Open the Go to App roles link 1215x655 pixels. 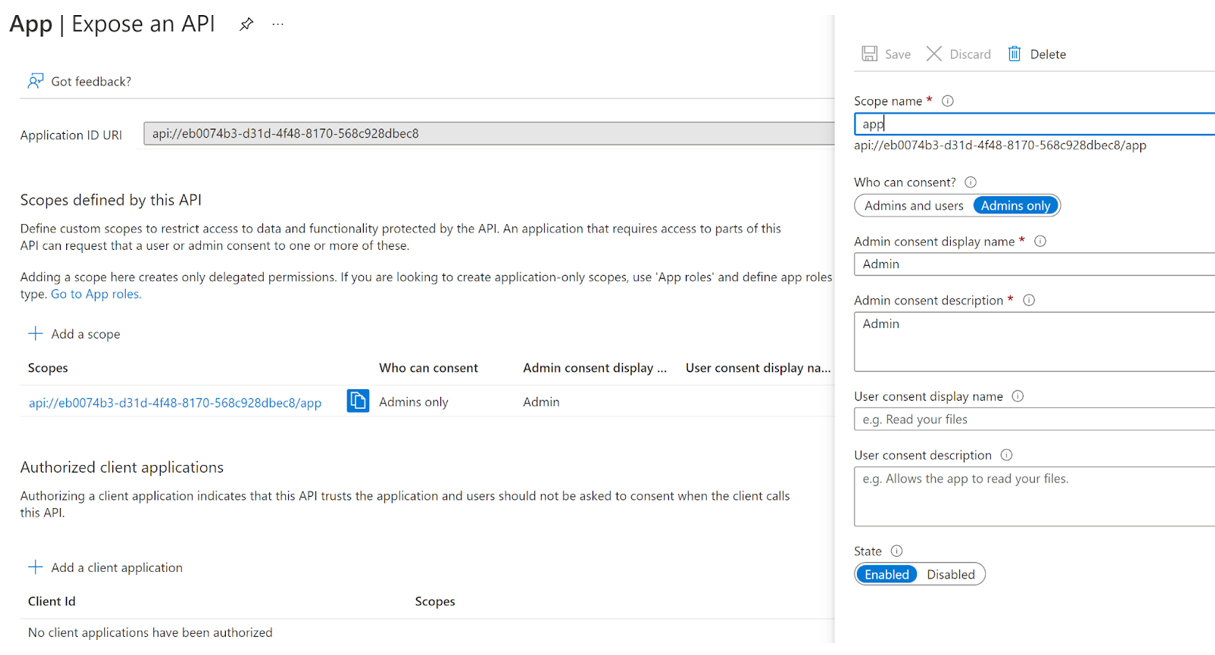(96, 294)
